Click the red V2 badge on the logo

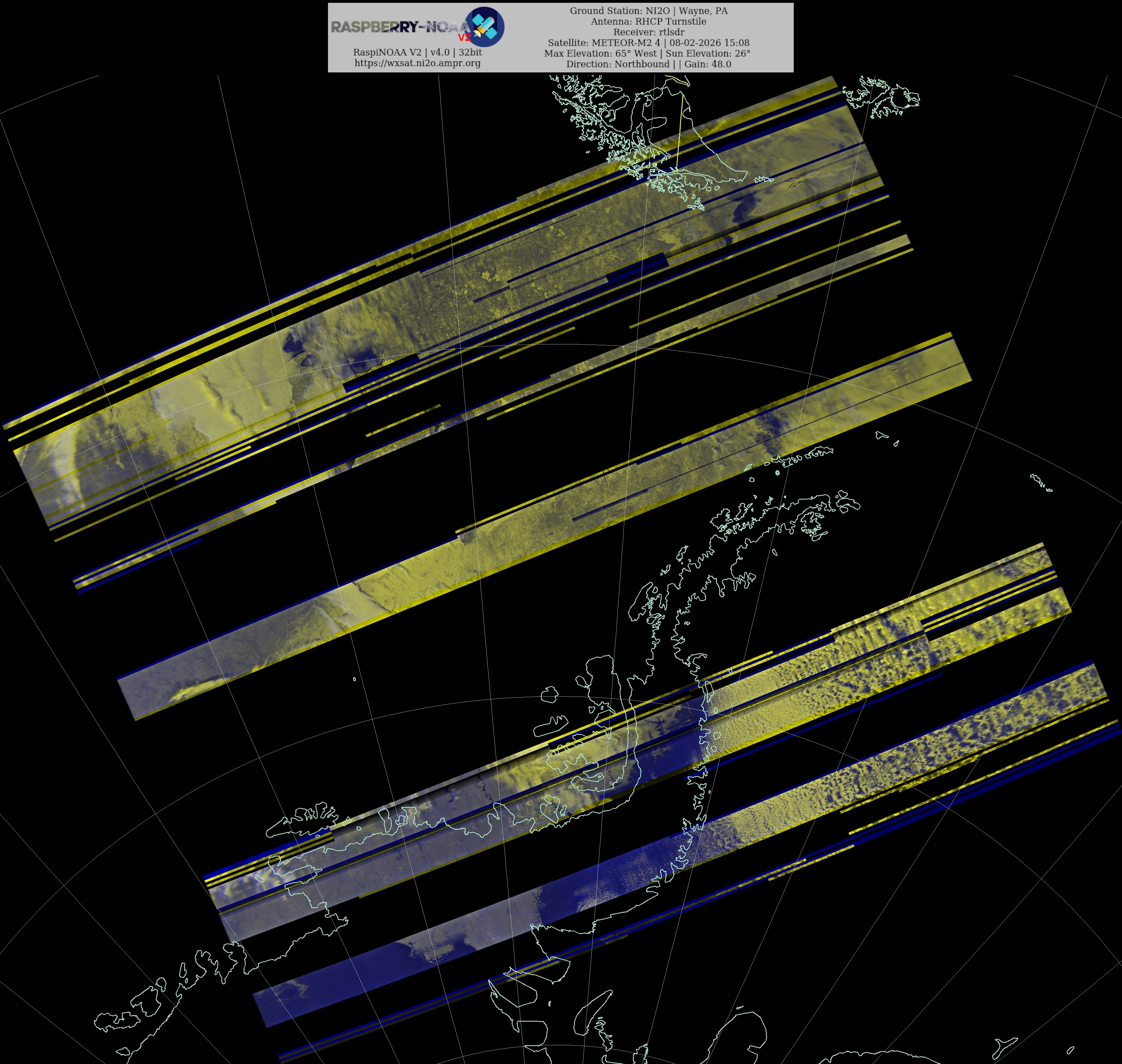[464, 37]
